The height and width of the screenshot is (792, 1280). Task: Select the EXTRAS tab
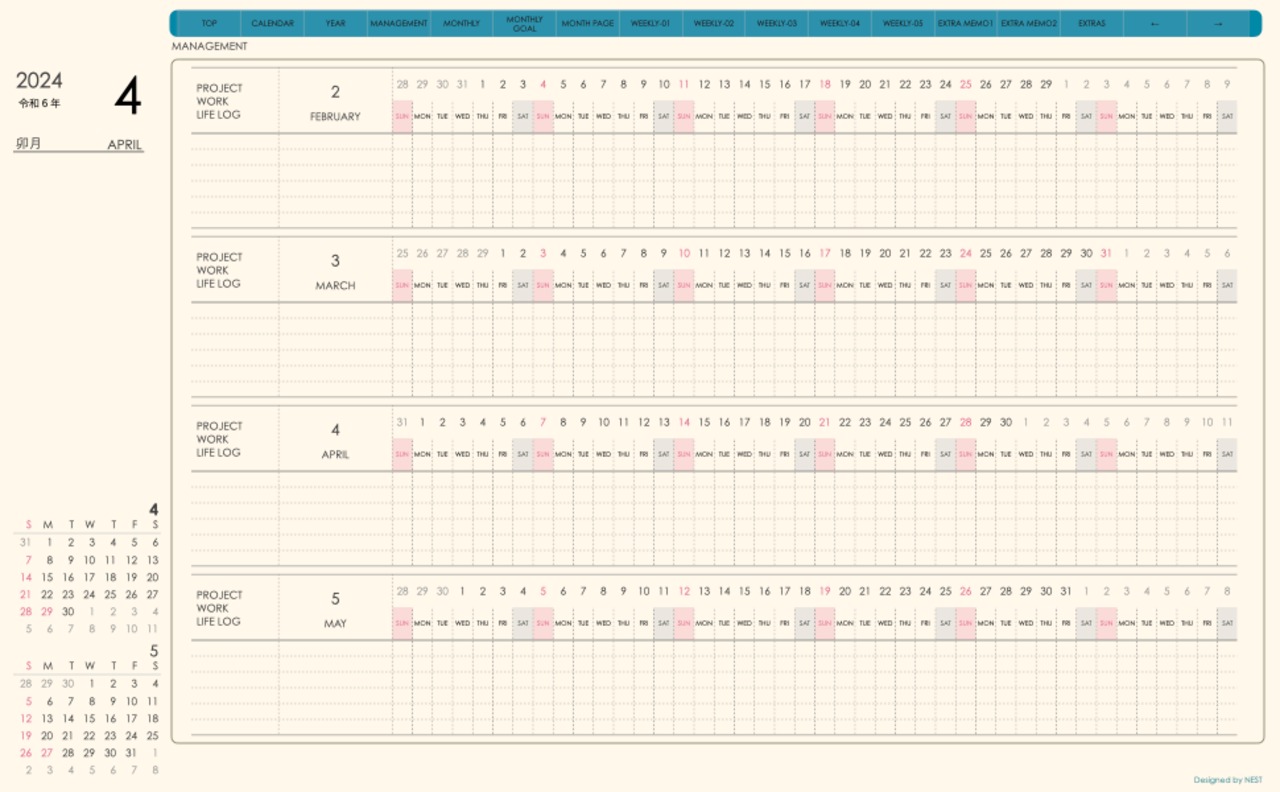(1092, 23)
